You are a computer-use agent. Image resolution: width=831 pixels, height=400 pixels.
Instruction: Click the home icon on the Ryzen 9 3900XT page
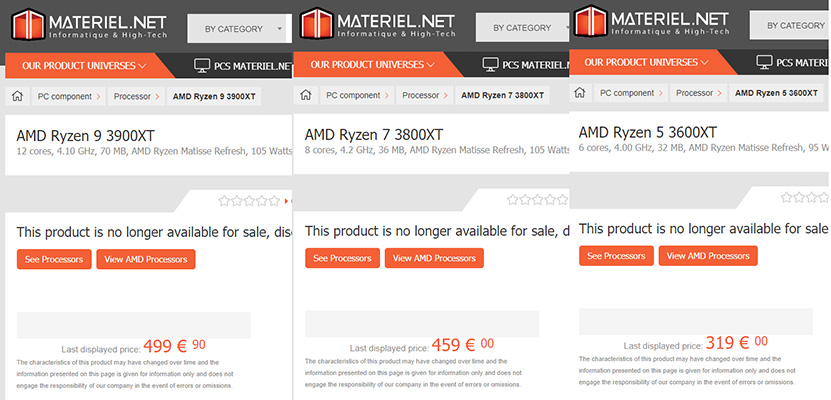17,97
